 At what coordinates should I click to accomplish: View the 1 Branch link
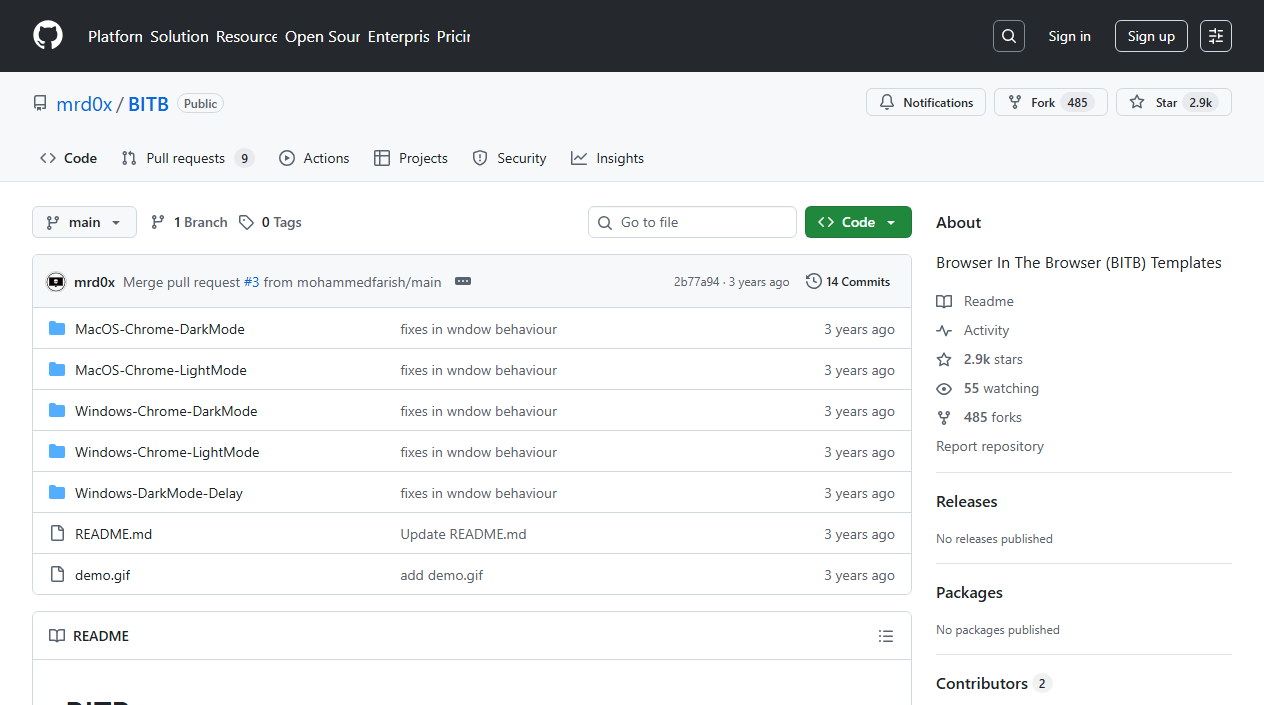189,222
